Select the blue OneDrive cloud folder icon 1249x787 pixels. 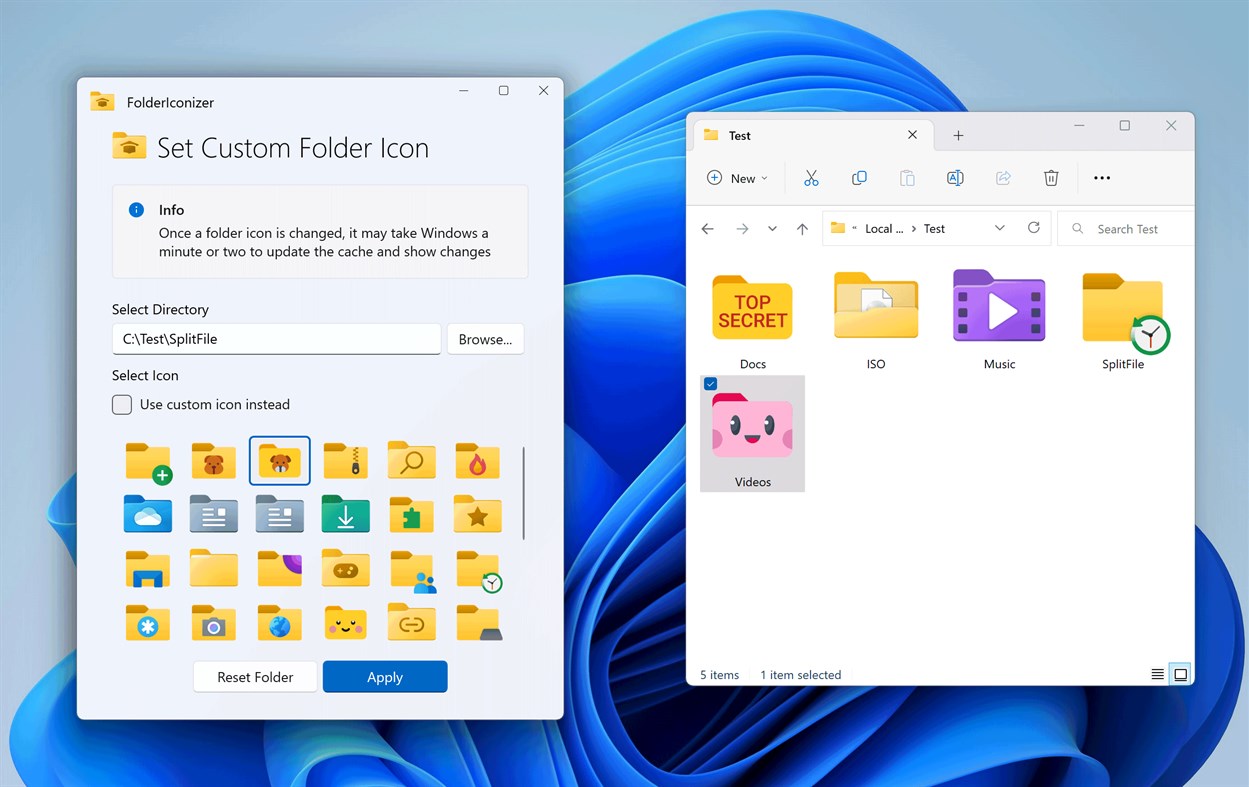[x=147, y=515]
